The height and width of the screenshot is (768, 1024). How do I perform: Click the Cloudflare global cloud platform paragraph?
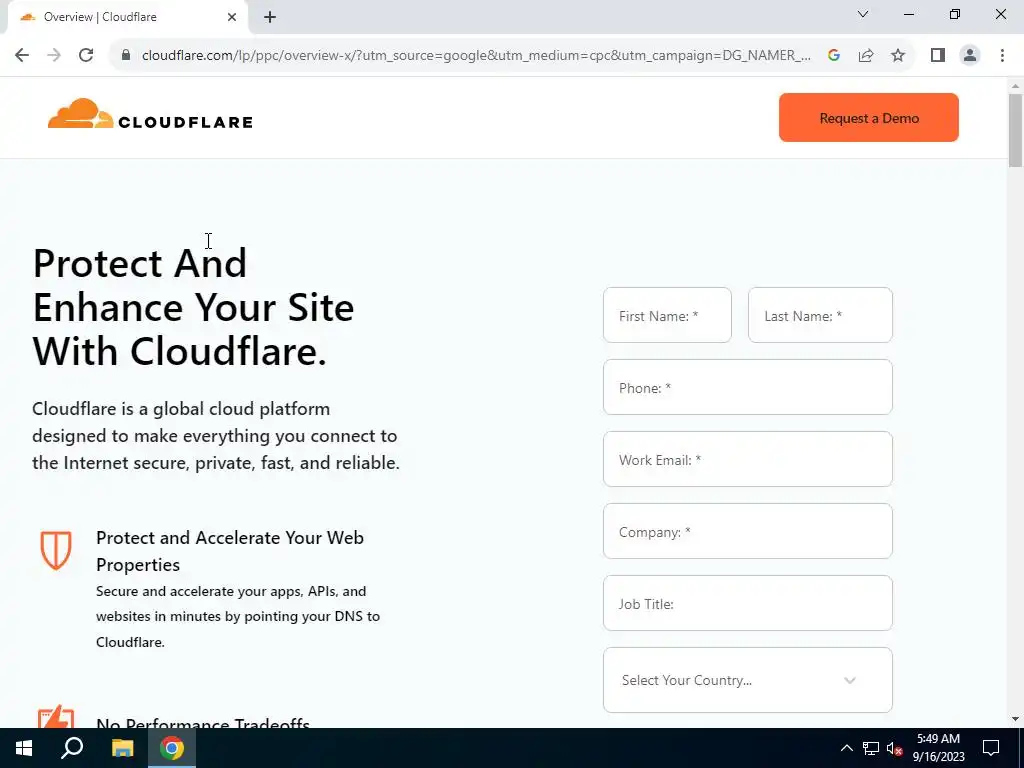(216, 436)
